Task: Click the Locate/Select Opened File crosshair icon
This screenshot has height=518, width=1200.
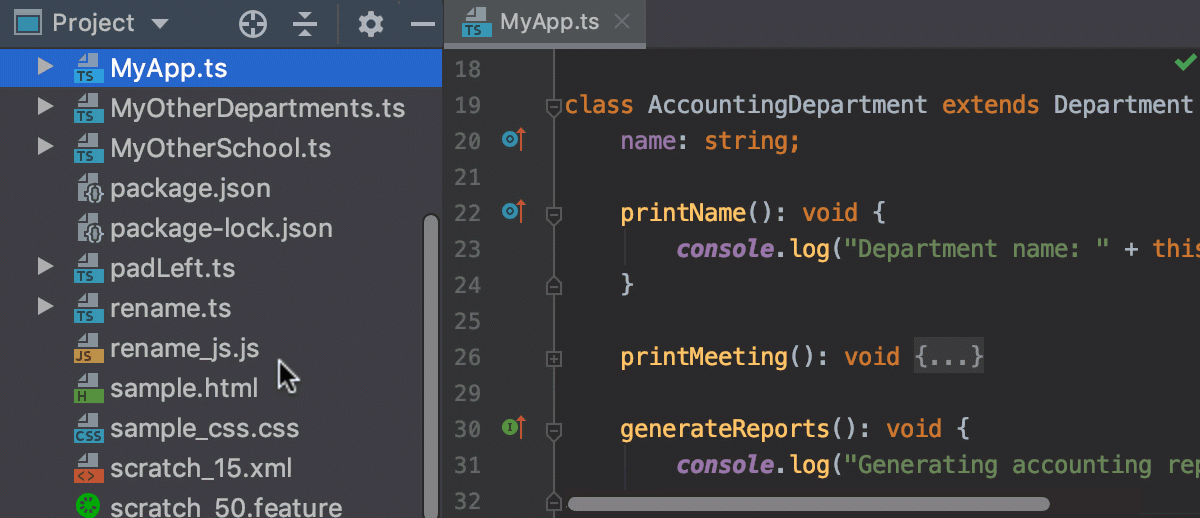Action: pyautogui.click(x=253, y=24)
